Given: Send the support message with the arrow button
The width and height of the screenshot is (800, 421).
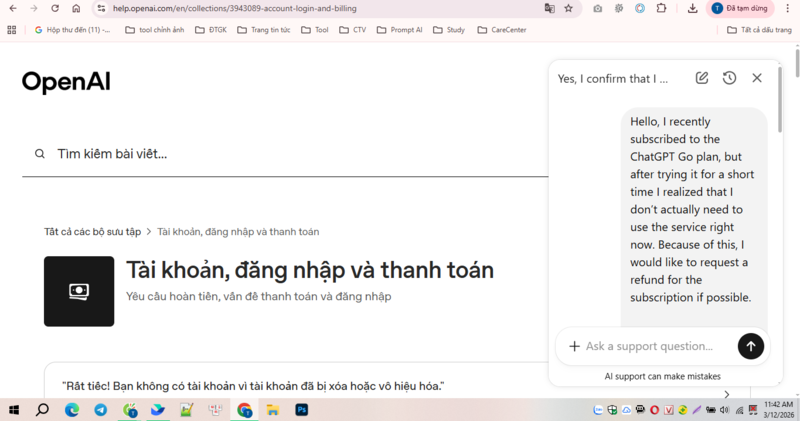Looking at the screenshot, I should [x=751, y=346].
